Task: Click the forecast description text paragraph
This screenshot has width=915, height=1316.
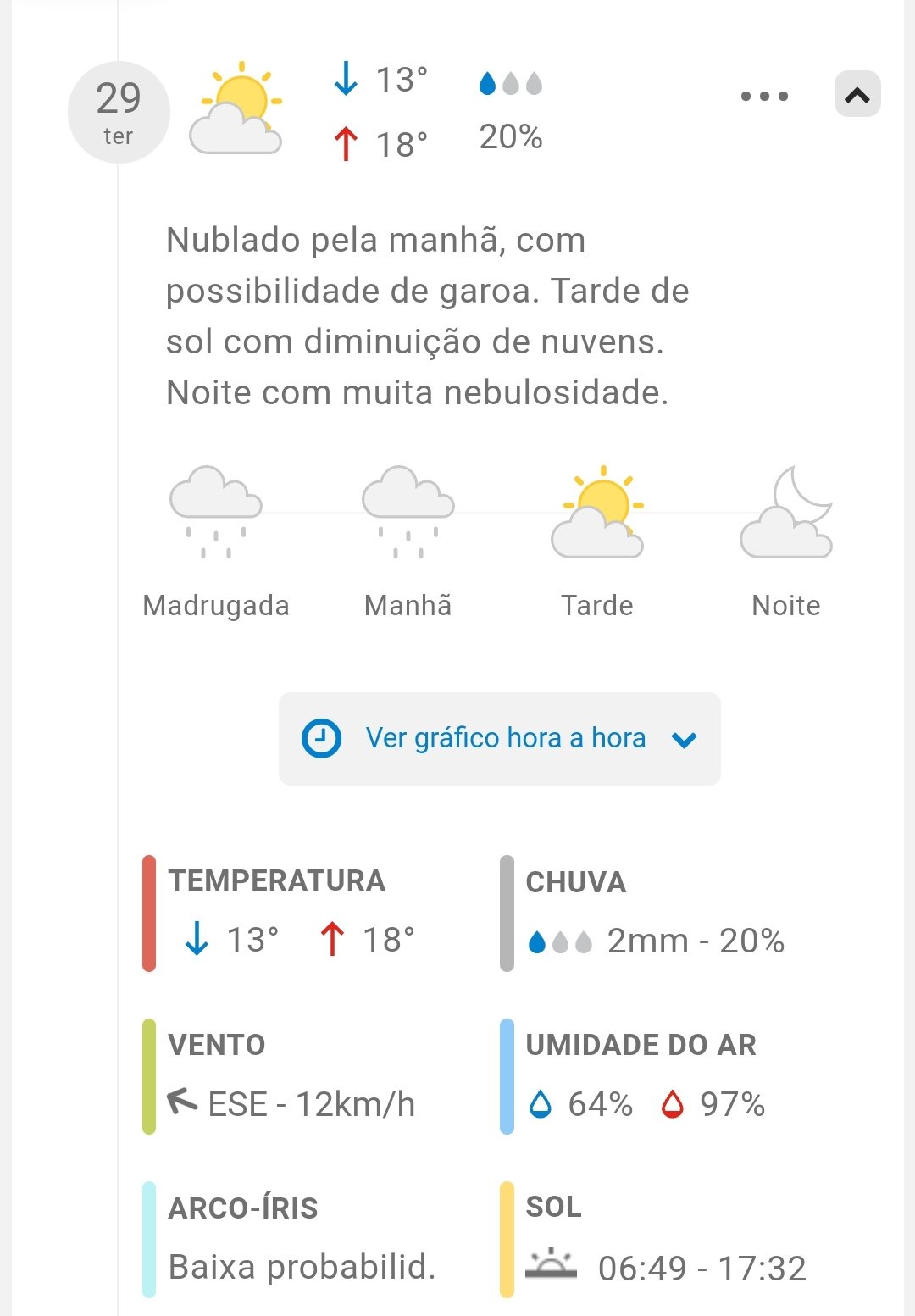Action: click(427, 316)
